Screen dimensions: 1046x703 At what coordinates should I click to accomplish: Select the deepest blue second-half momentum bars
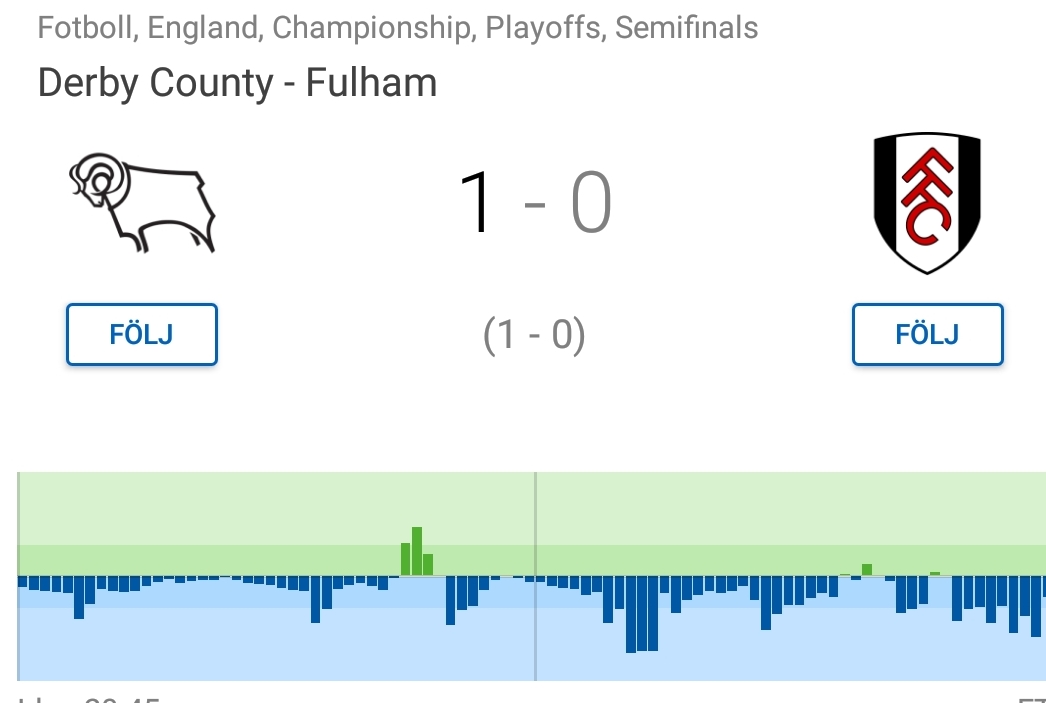point(642,614)
